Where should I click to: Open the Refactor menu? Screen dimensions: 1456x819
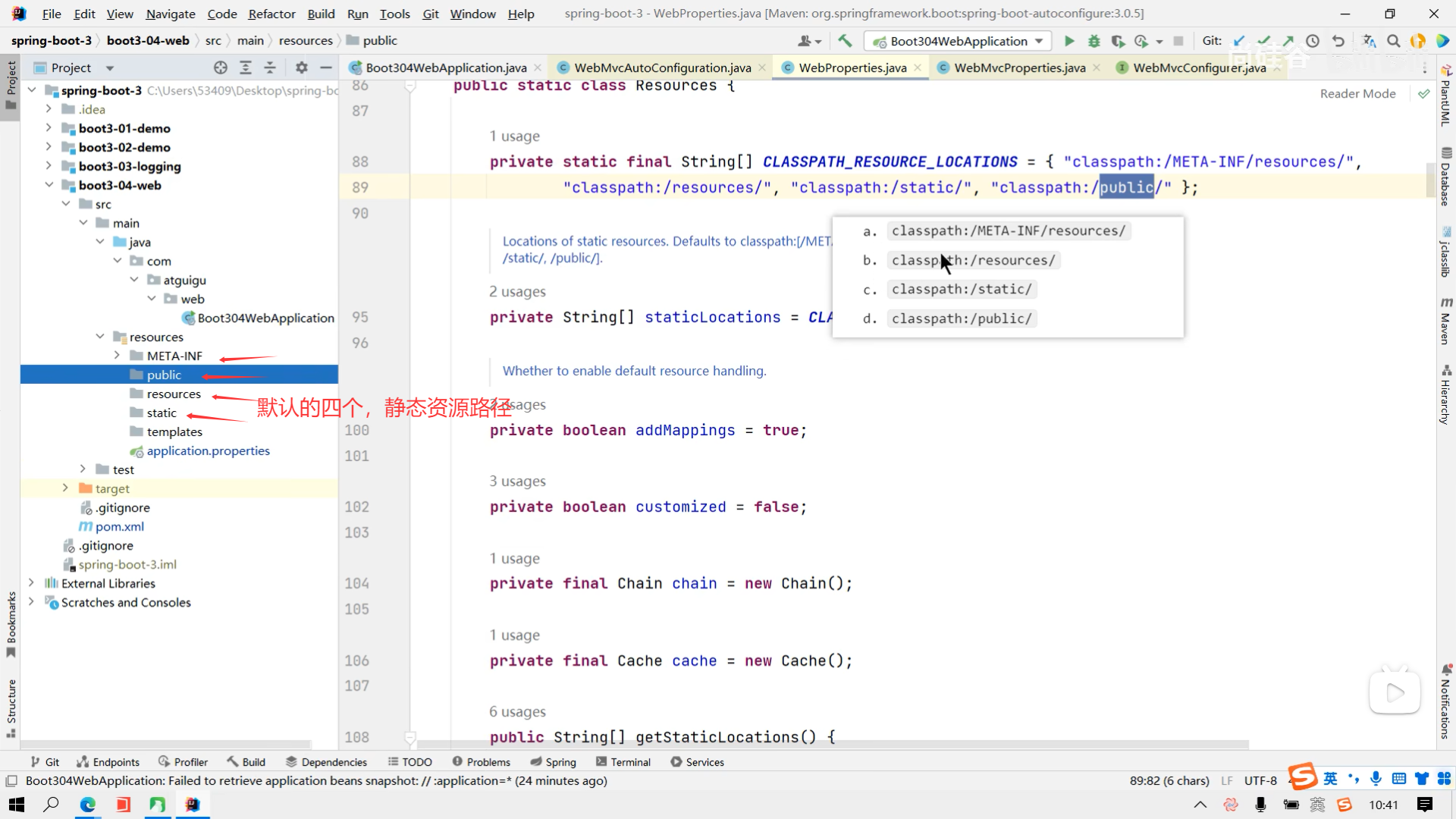coord(271,14)
